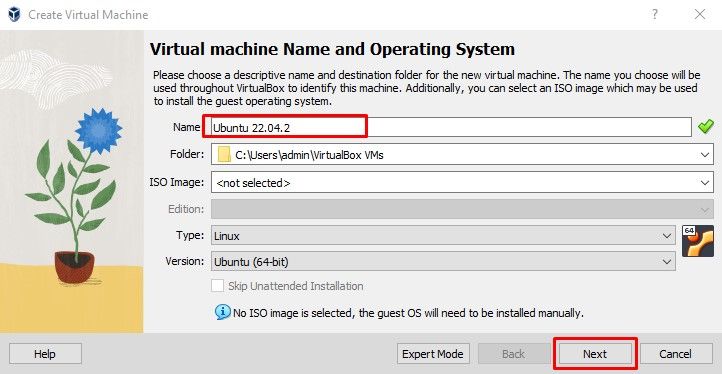Click the 'Version:' label

[x=185, y=261]
